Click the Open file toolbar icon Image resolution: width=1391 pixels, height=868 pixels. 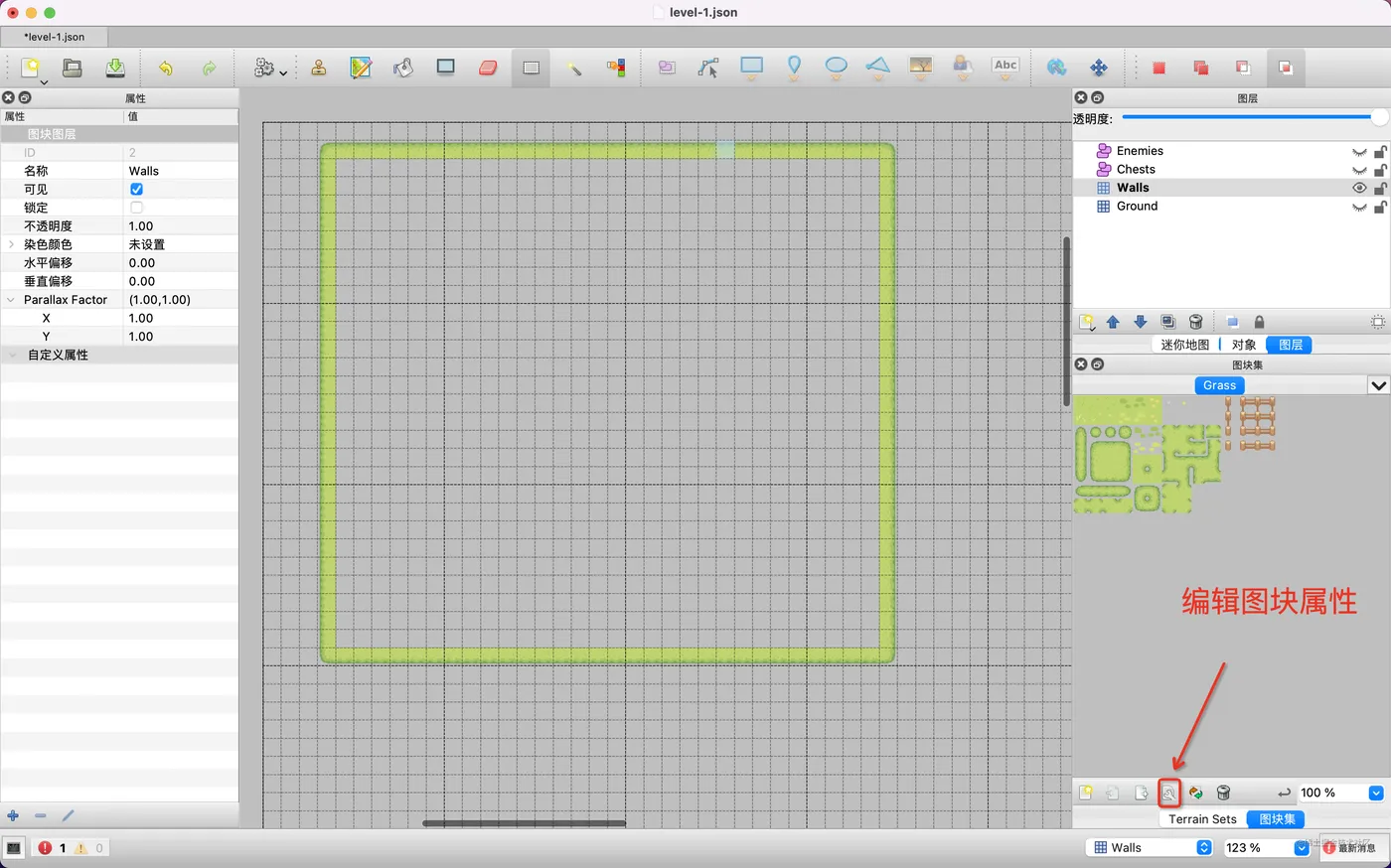click(73, 68)
